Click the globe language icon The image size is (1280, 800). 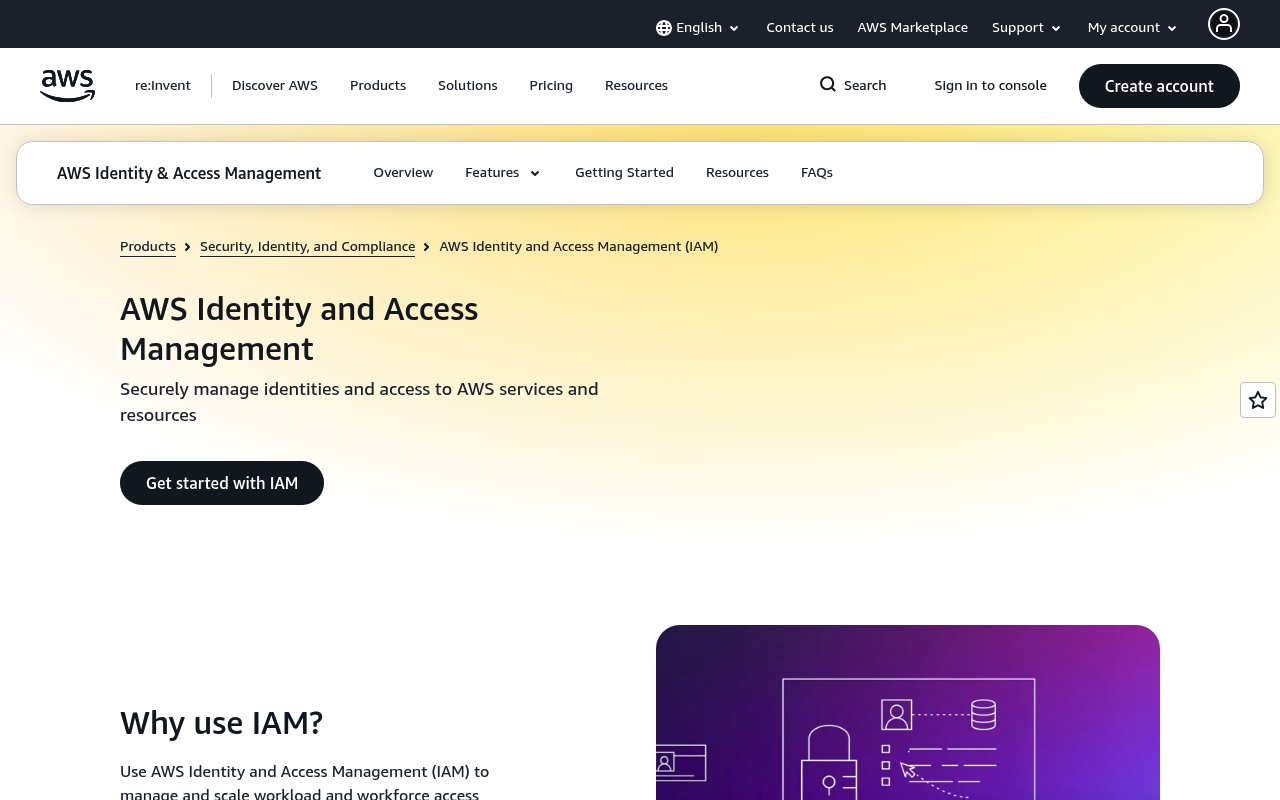pyautogui.click(x=664, y=28)
